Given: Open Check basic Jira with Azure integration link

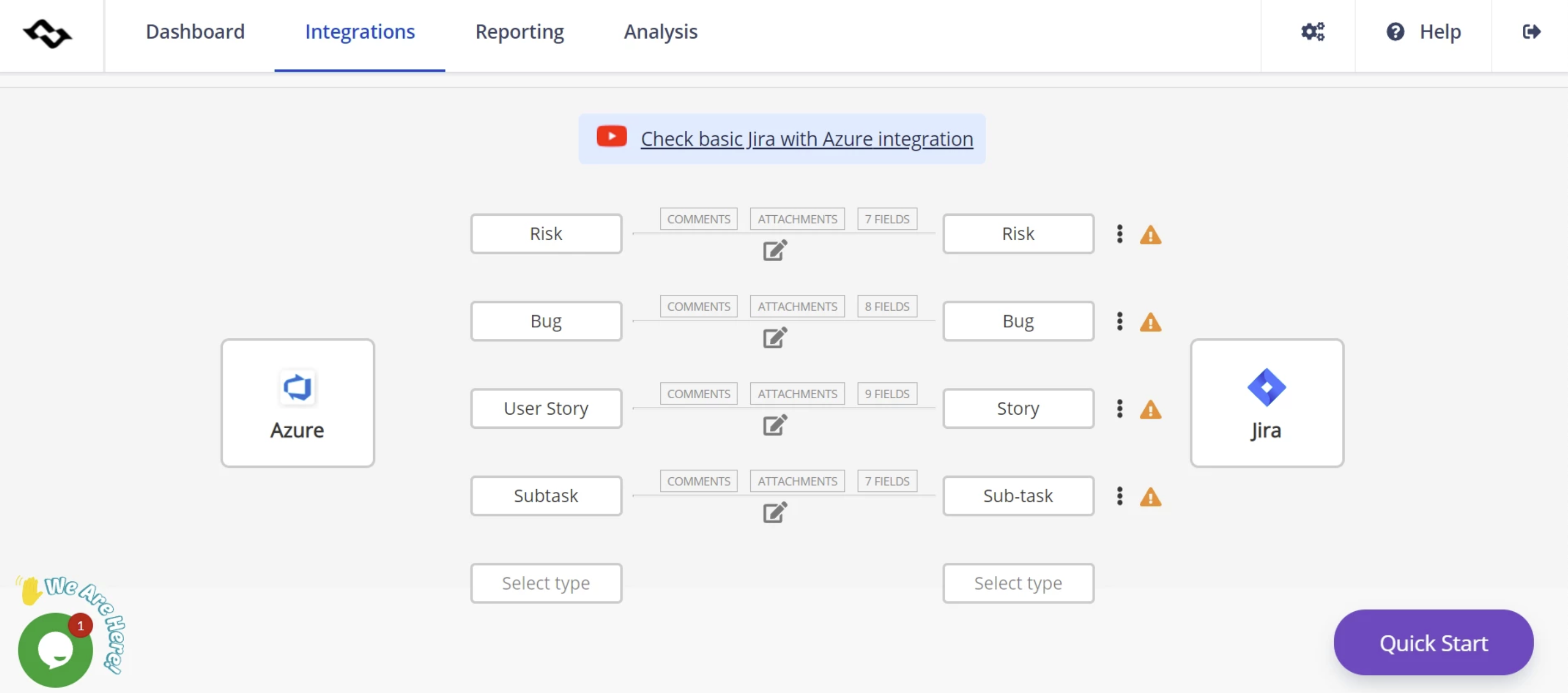Looking at the screenshot, I should [x=806, y=139].
